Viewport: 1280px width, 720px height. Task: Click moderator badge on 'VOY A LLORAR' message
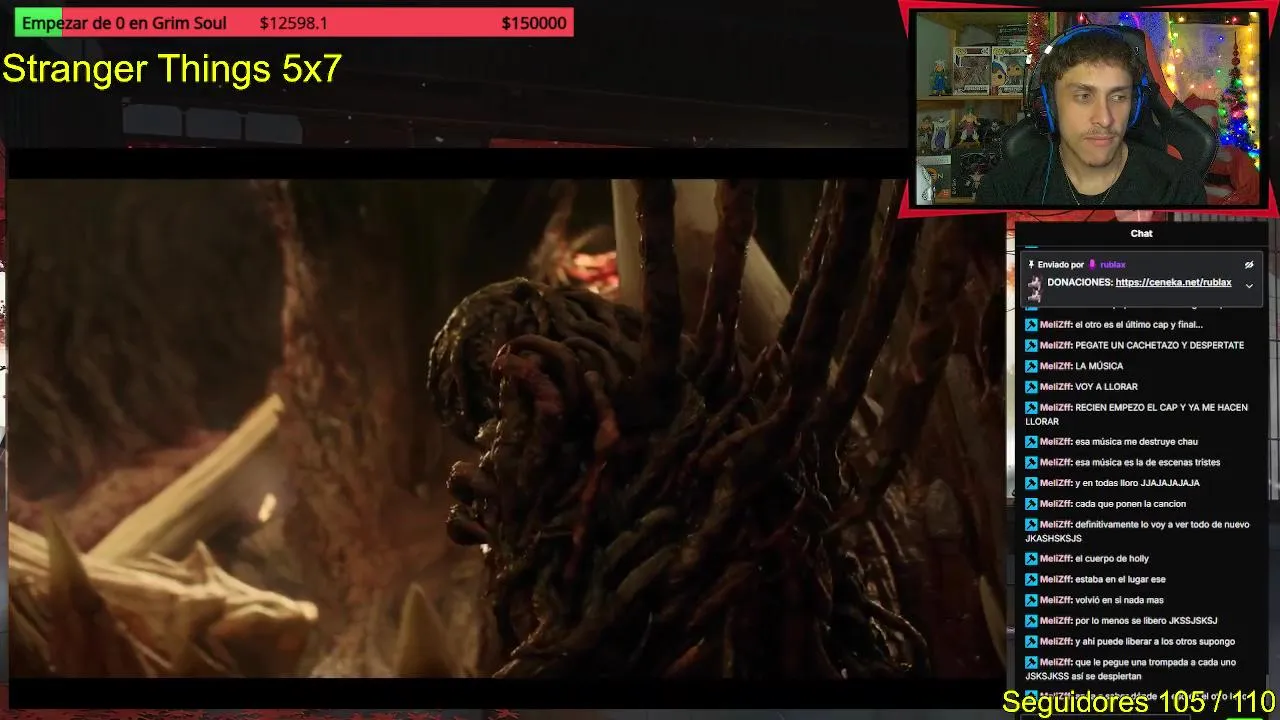tap(1031, 387)
